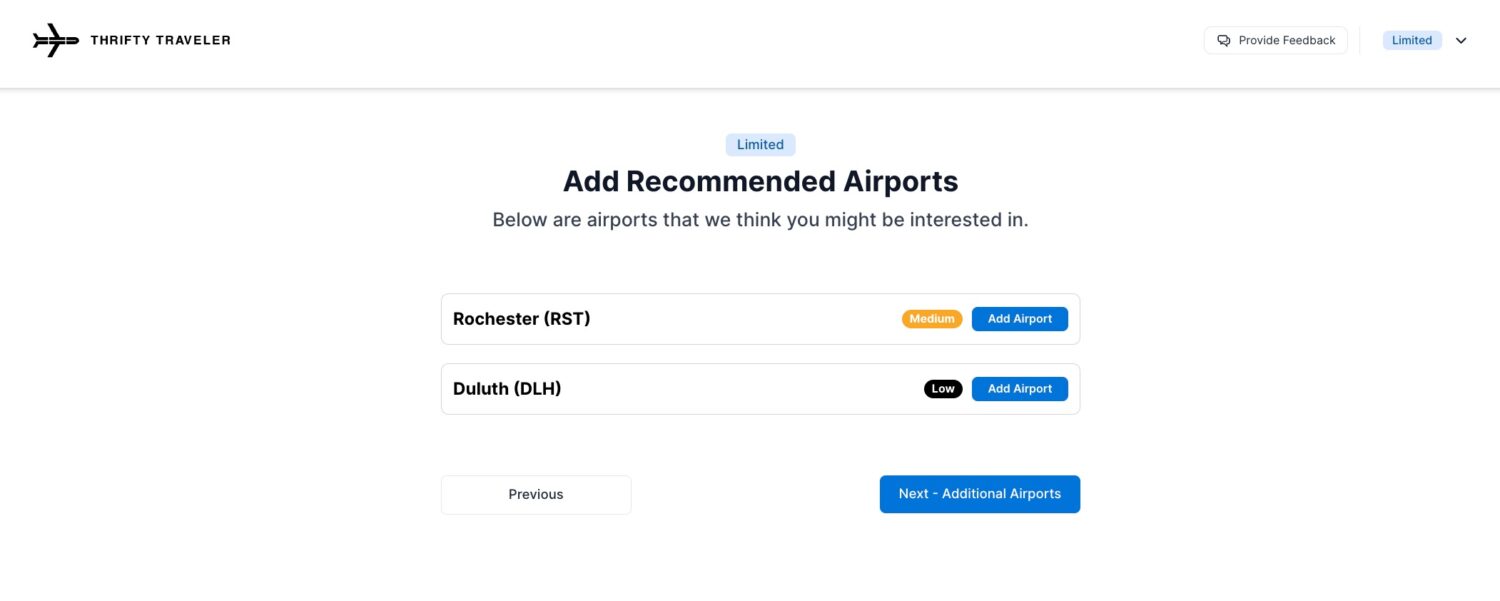The height and width of the screenshot is (601, 1500).
Task: Click the Medium priority badge for Rochester
Action: [x=931, y=318]
